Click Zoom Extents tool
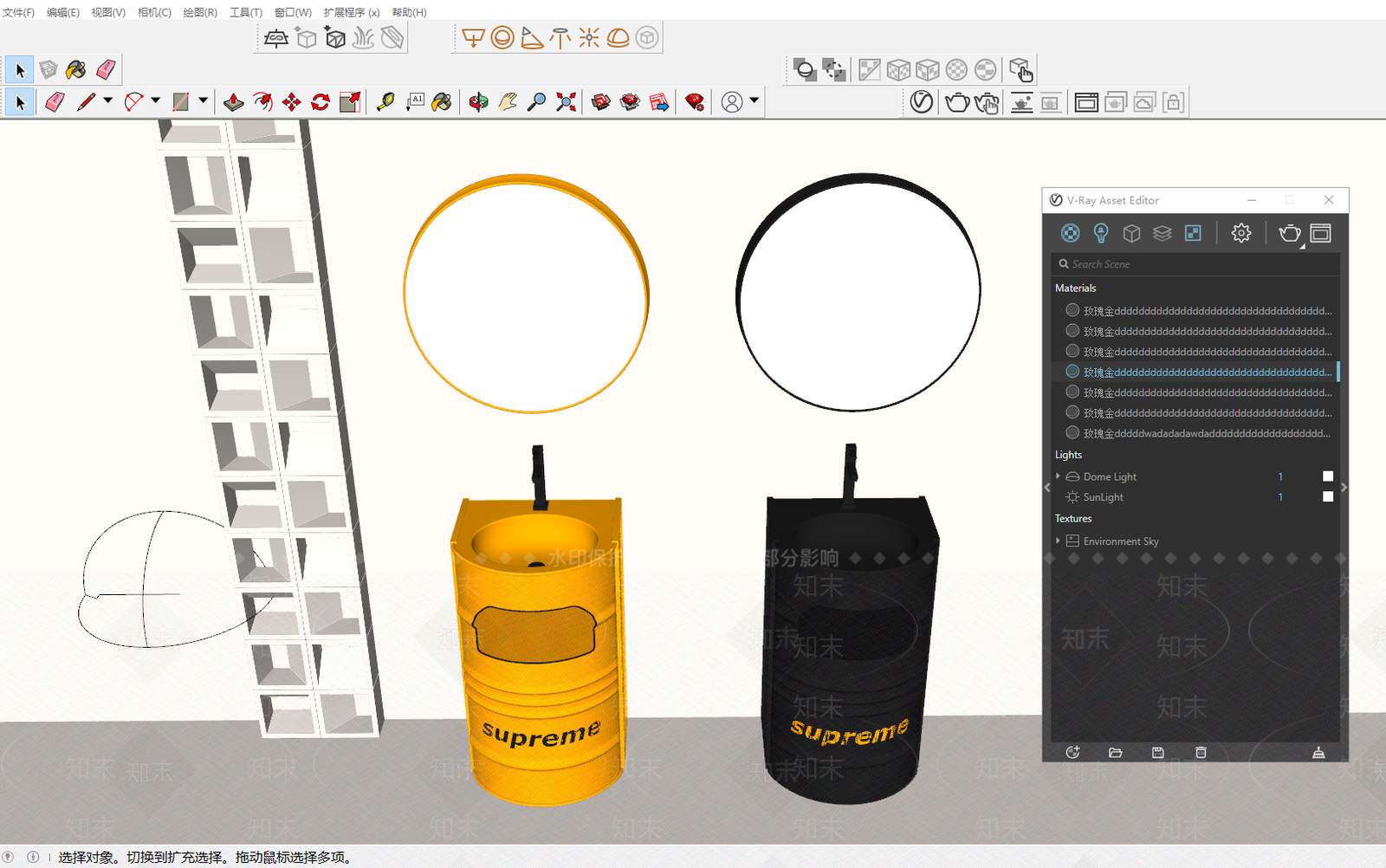Viewport: 1386px width, 868px height. coord(566,102)
